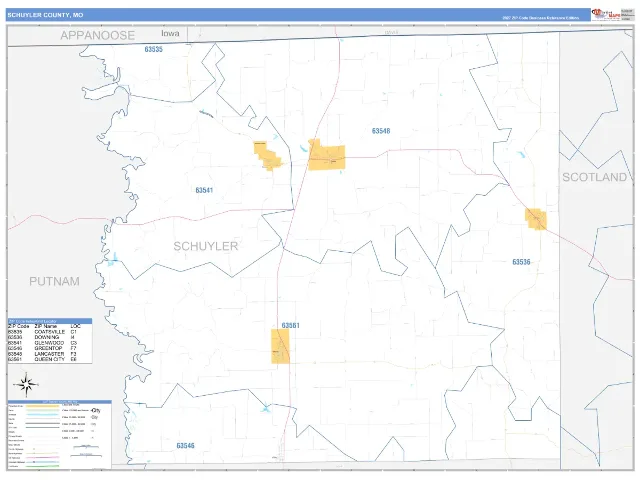Click the 63535 ZIP code label on the map
The image size is (640, 480).
point(153,49)
